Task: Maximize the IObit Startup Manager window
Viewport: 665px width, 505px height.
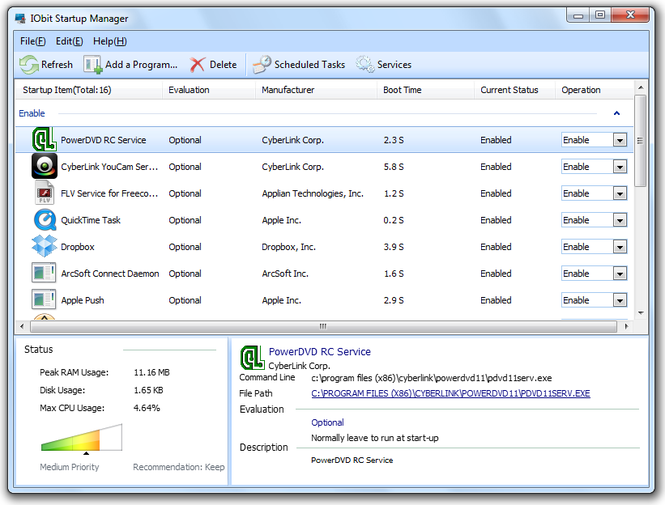Action: pyautogui.click(x=600, y=15)
